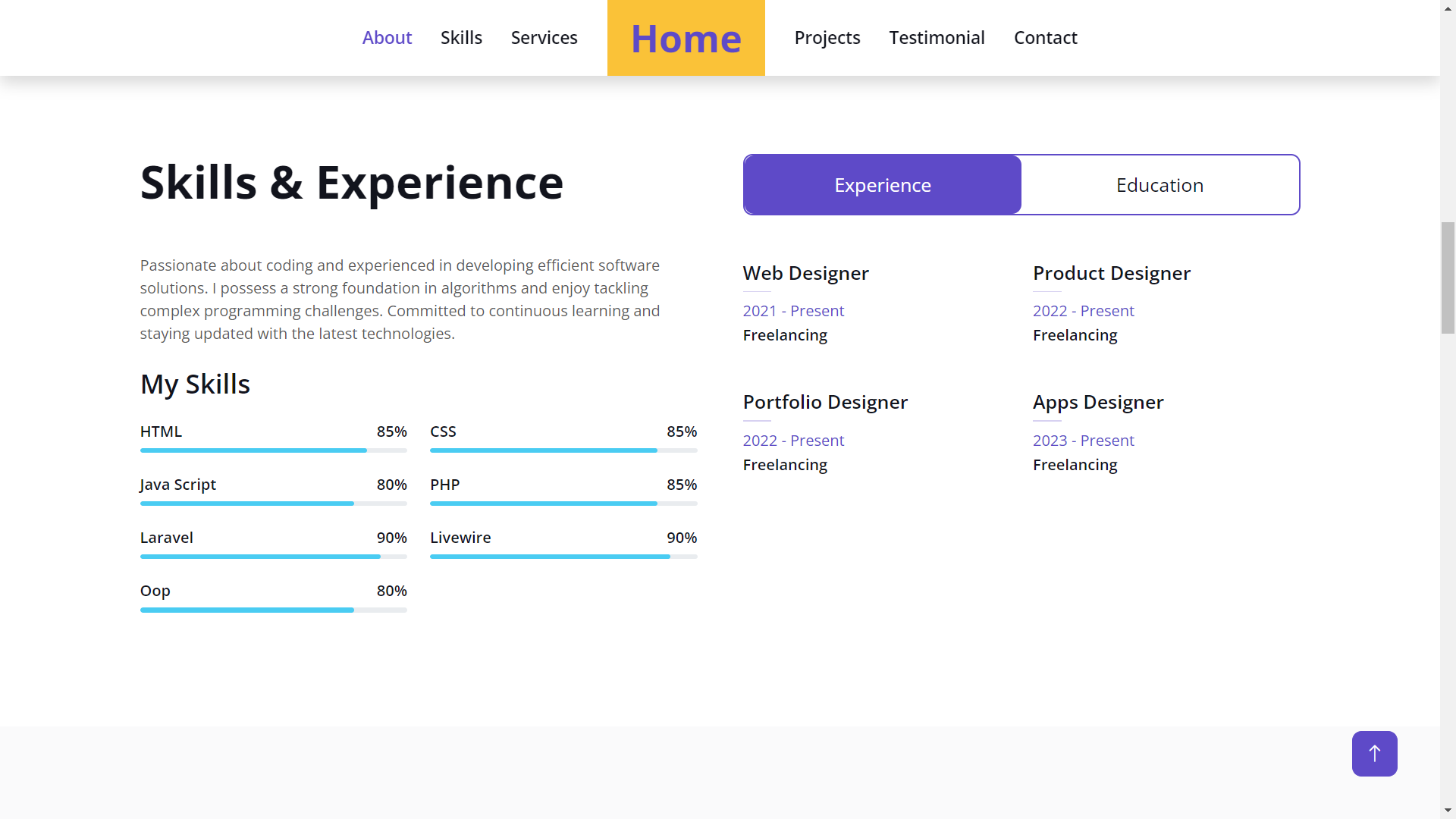Jump to the Contact section
1456x819 pixels.
pos(1045,38)
